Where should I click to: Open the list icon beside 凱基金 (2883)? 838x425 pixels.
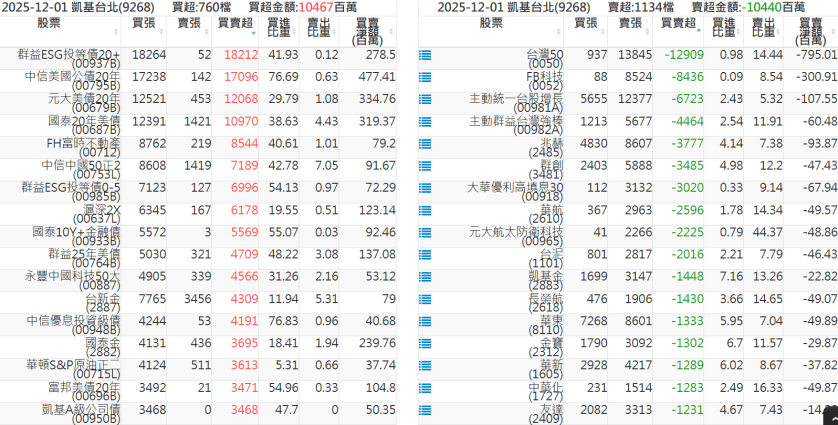point(425,276)
